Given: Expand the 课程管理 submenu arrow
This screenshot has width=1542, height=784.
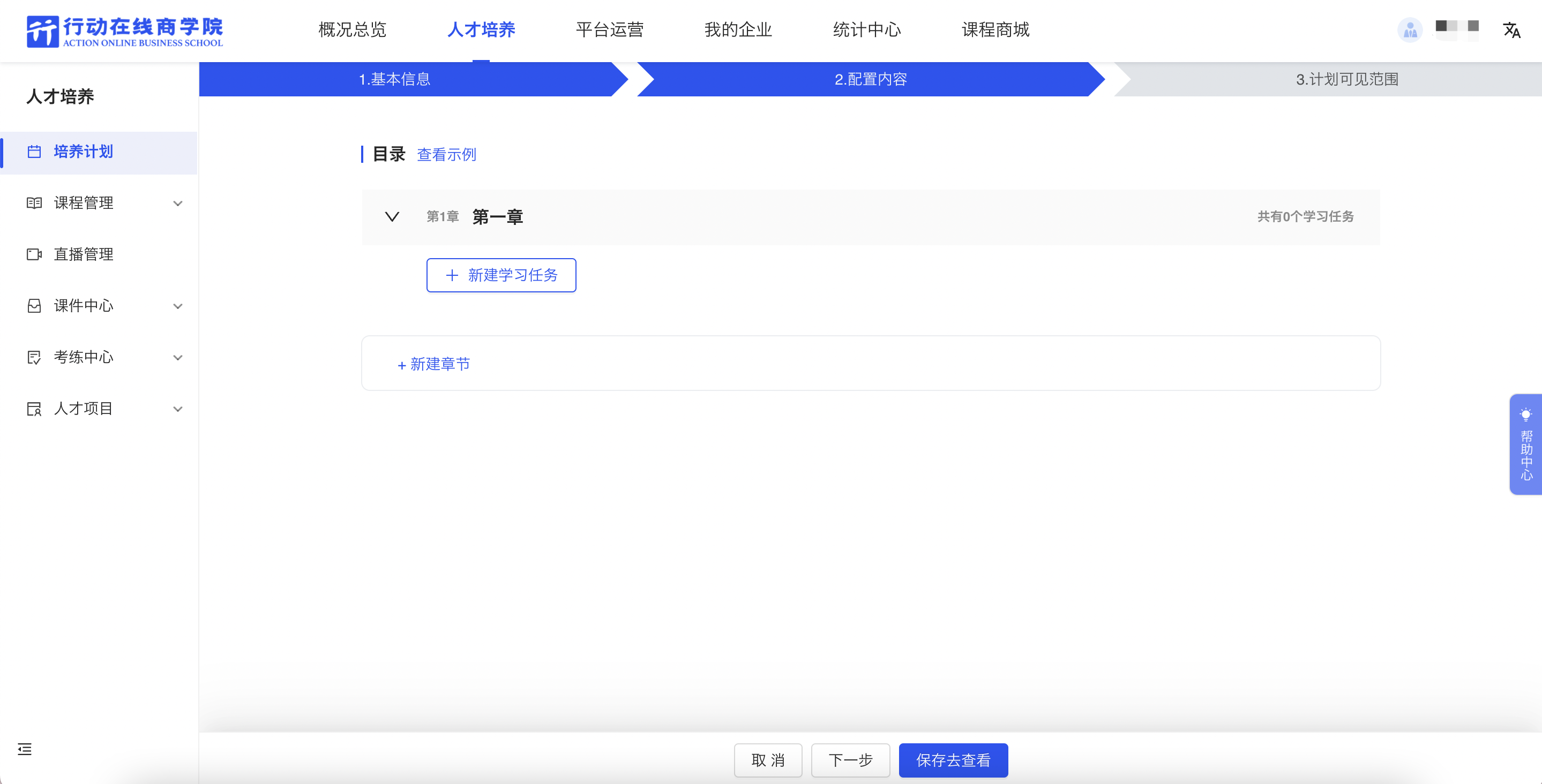Looking at the screenshot, I should click(178, 203).
